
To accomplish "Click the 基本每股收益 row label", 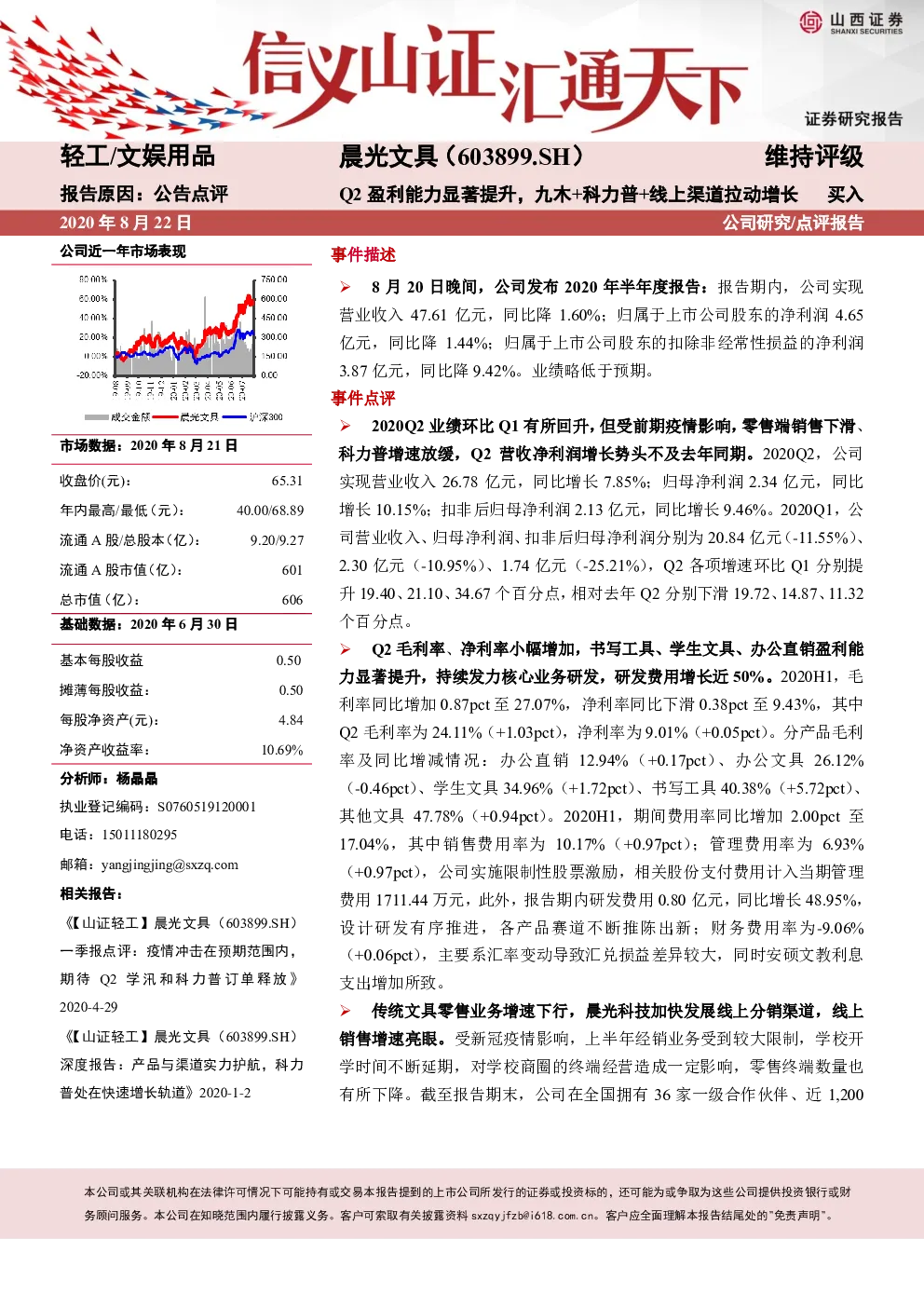I will pyautogui.click(x=102, y=660).
